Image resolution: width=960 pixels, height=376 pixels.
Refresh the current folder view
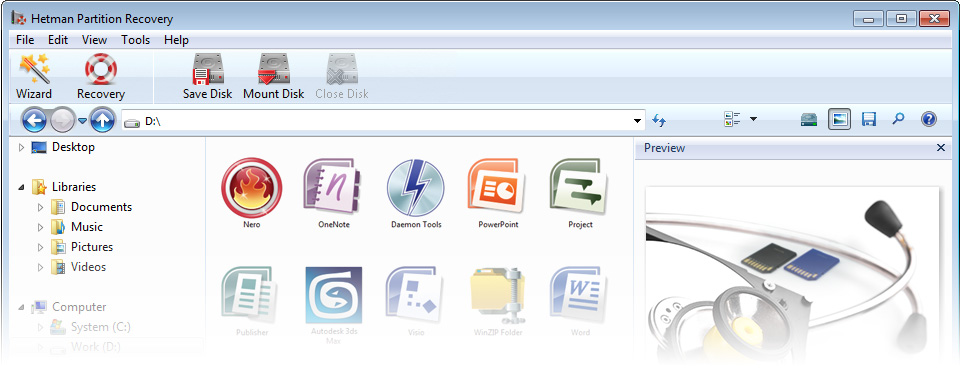click(659, 120)
